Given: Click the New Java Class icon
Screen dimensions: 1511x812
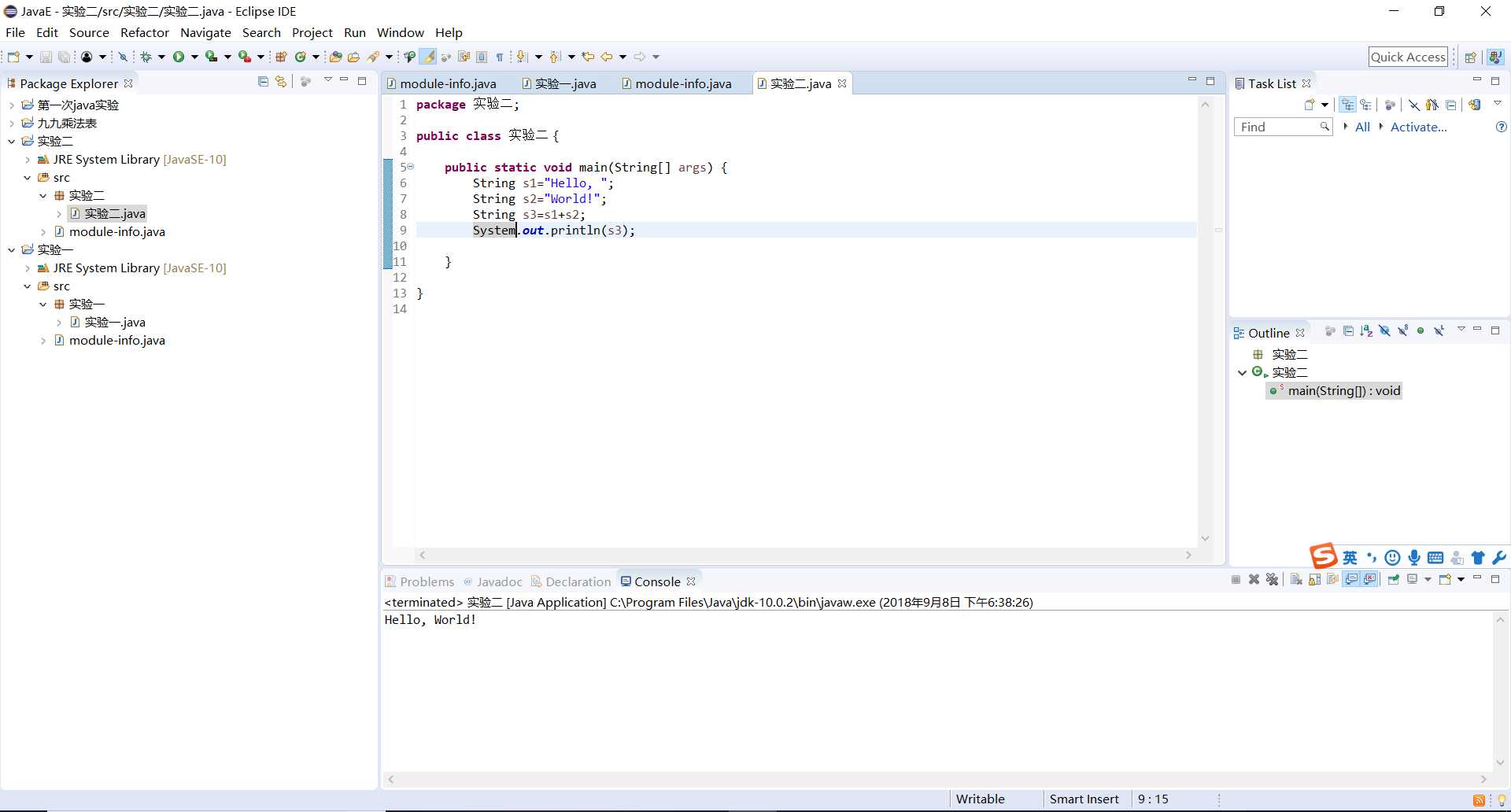Looking at the screenshot, I should point(300,57).
